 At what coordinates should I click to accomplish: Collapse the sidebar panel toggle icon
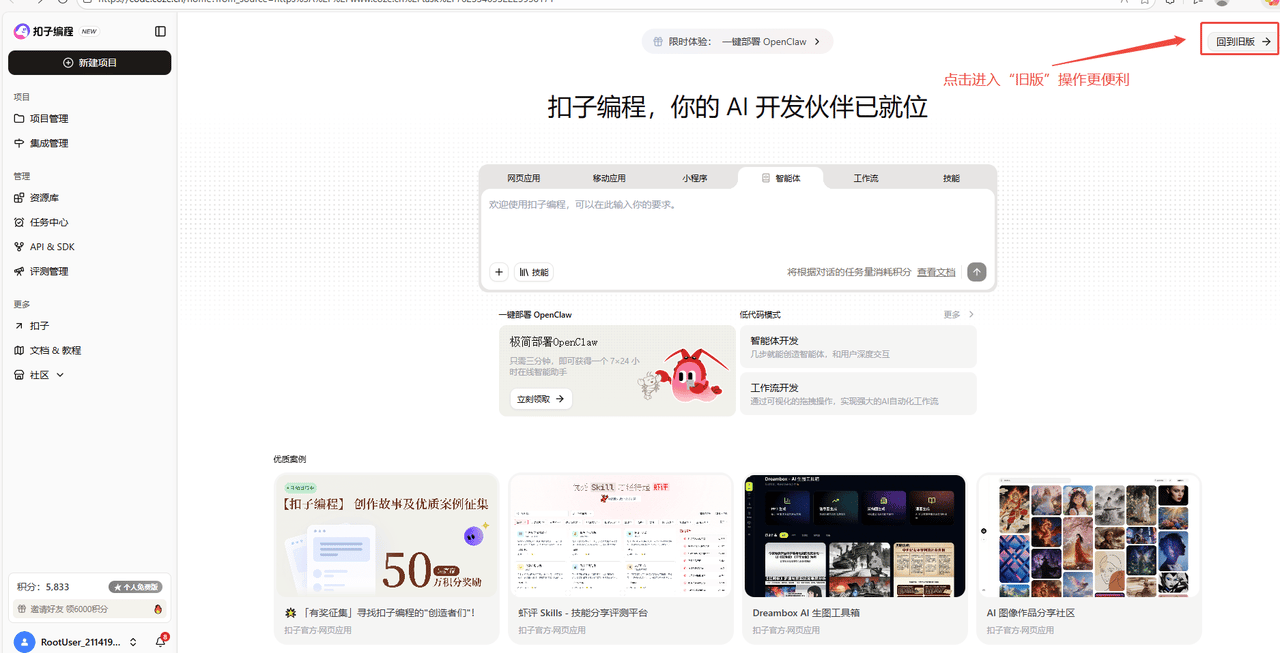[x=160, y=32]
